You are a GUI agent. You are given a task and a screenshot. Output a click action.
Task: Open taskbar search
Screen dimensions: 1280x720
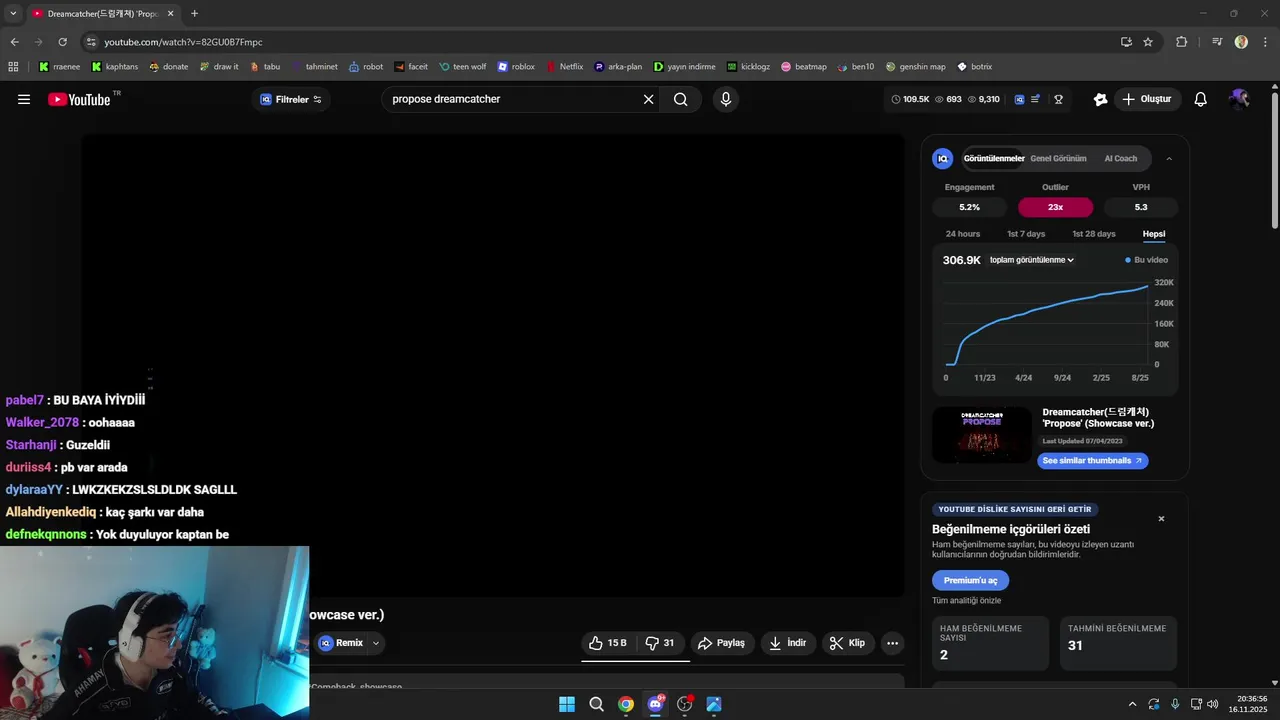596,704
